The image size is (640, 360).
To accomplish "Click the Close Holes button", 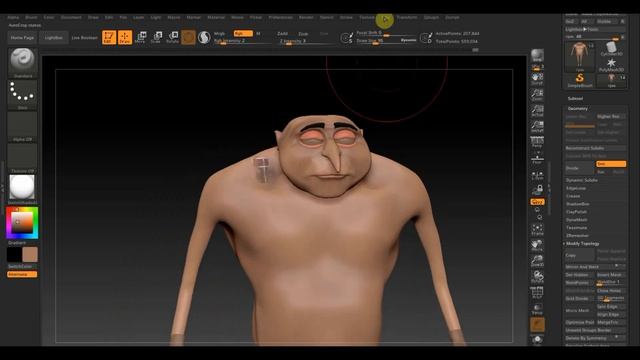I will (611, 291).
